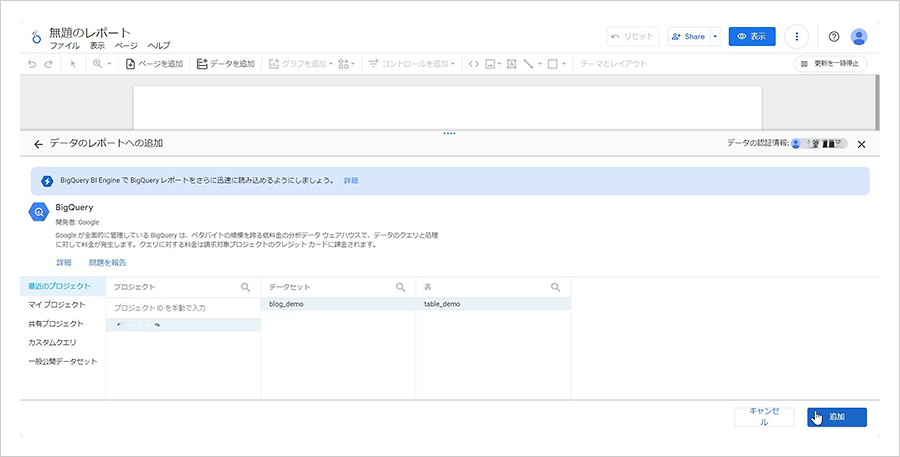The height and width of the screenshot is (457, 900).
Task: Select the pointer selection mode tool
Action: point(73,64)
